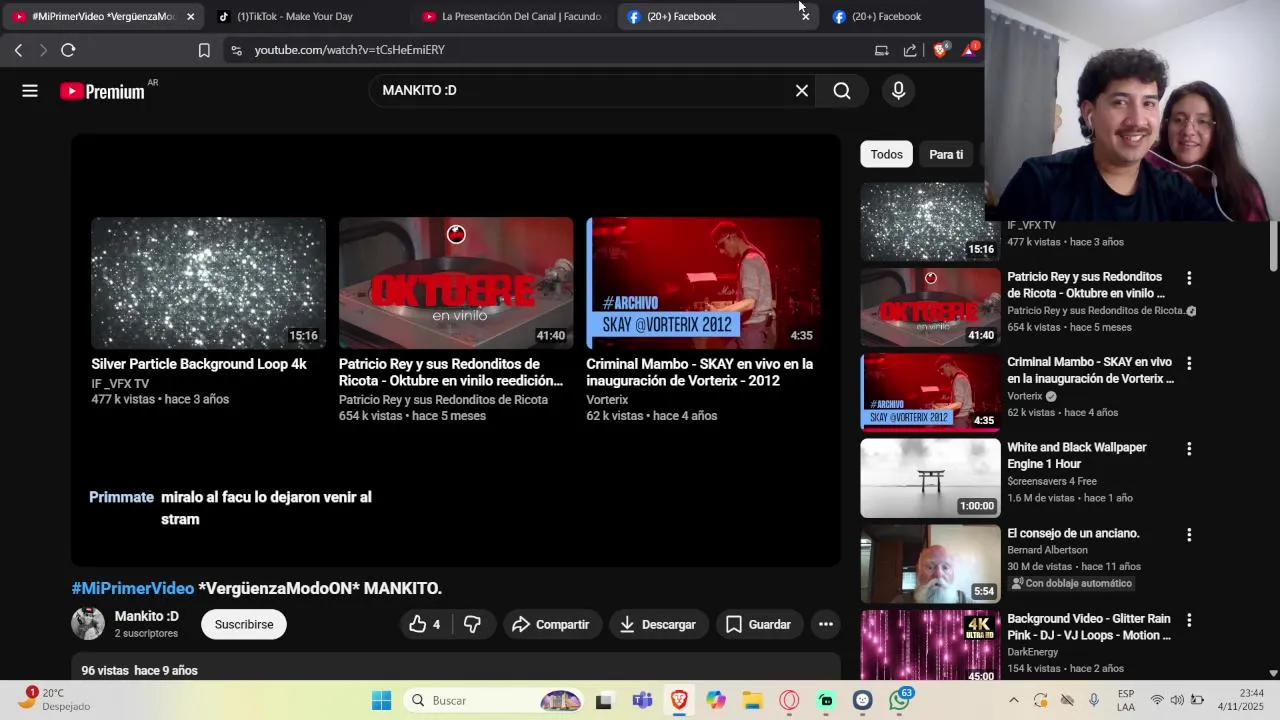This screenshot has width=1280, height=720.
Task: Open Opera browser from taskbar
Action: click(x=789, y=701)
